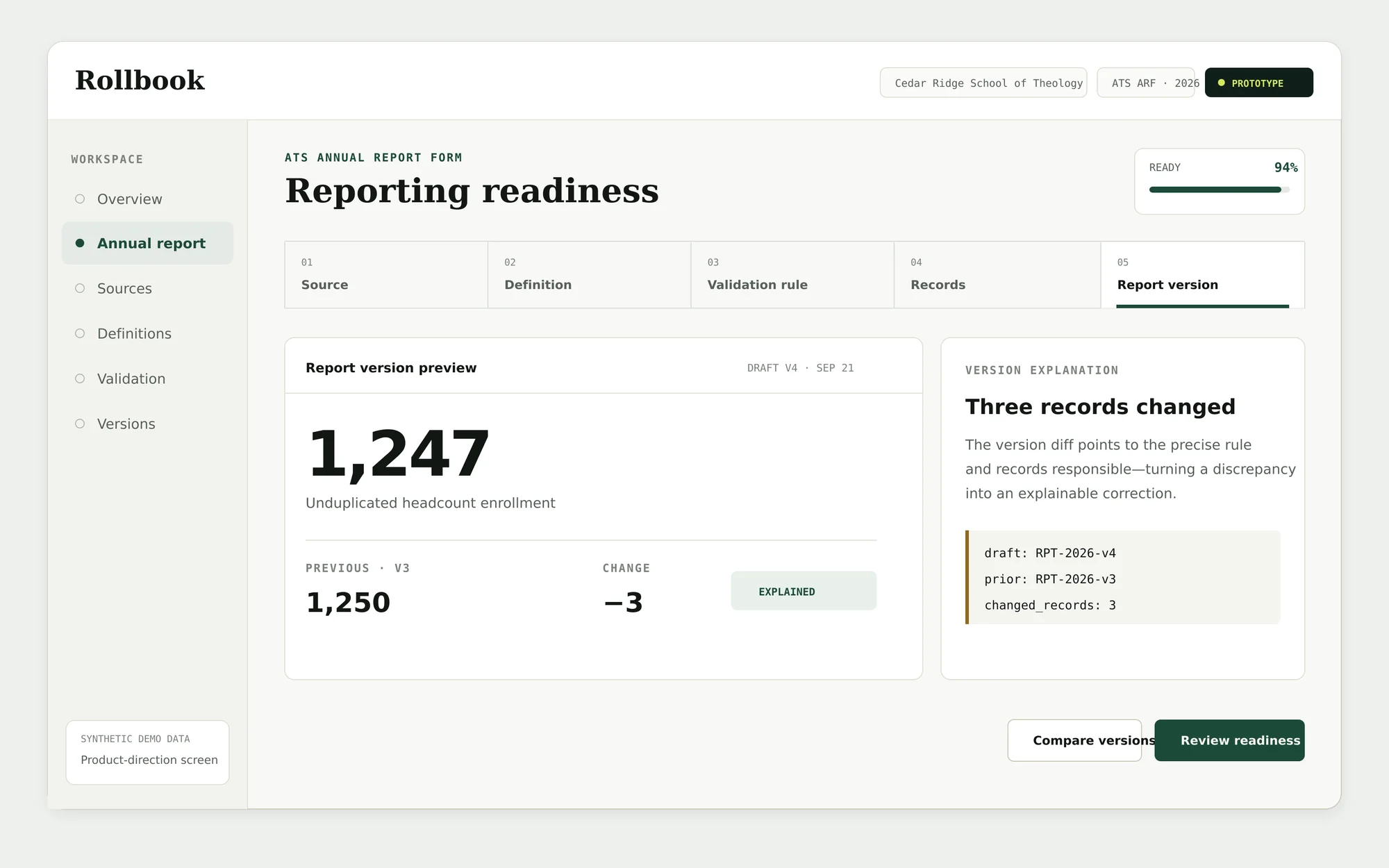This screenshot has width=1389, height=868.
Task: Click the DRAFT V4 · SEP 21 label
Action: pyautogui.click(x=800, y=368)
